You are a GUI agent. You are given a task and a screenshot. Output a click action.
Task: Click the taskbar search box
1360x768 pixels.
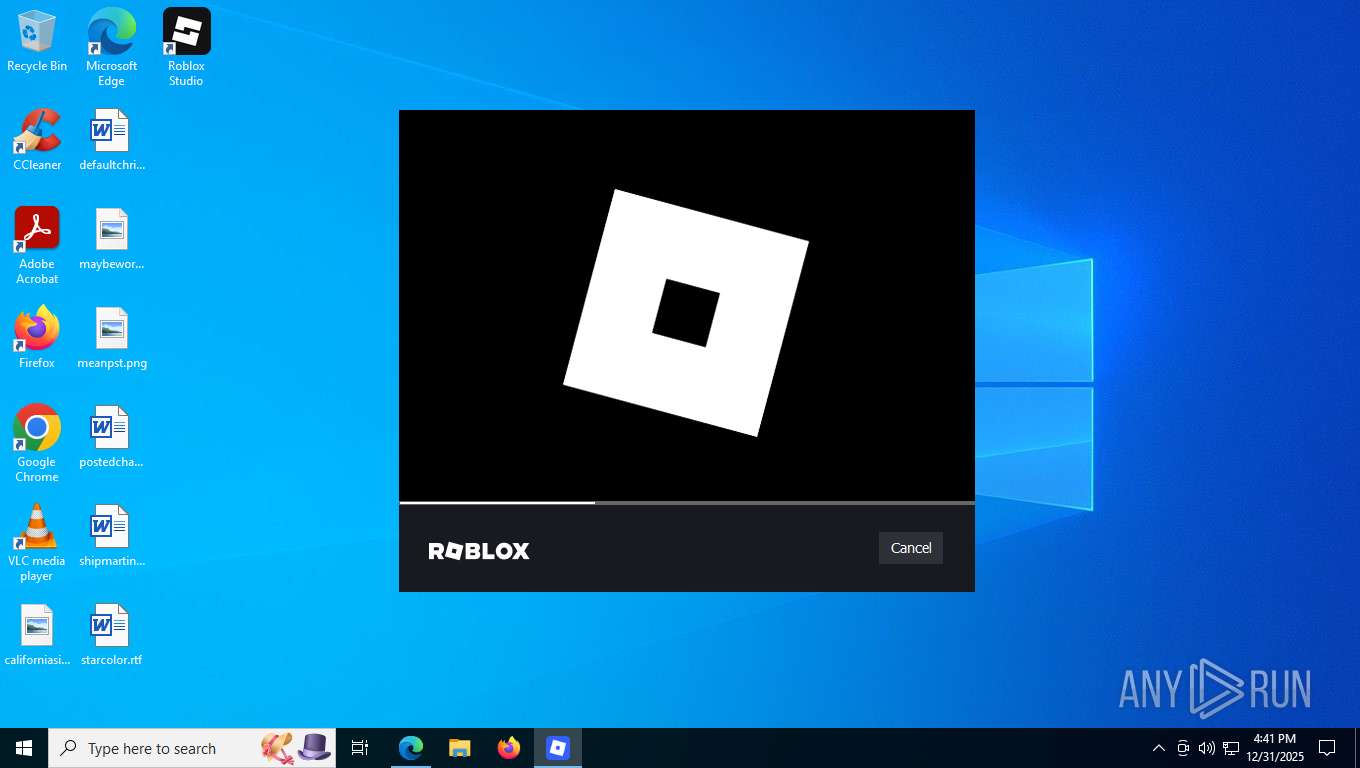[192, 748]
